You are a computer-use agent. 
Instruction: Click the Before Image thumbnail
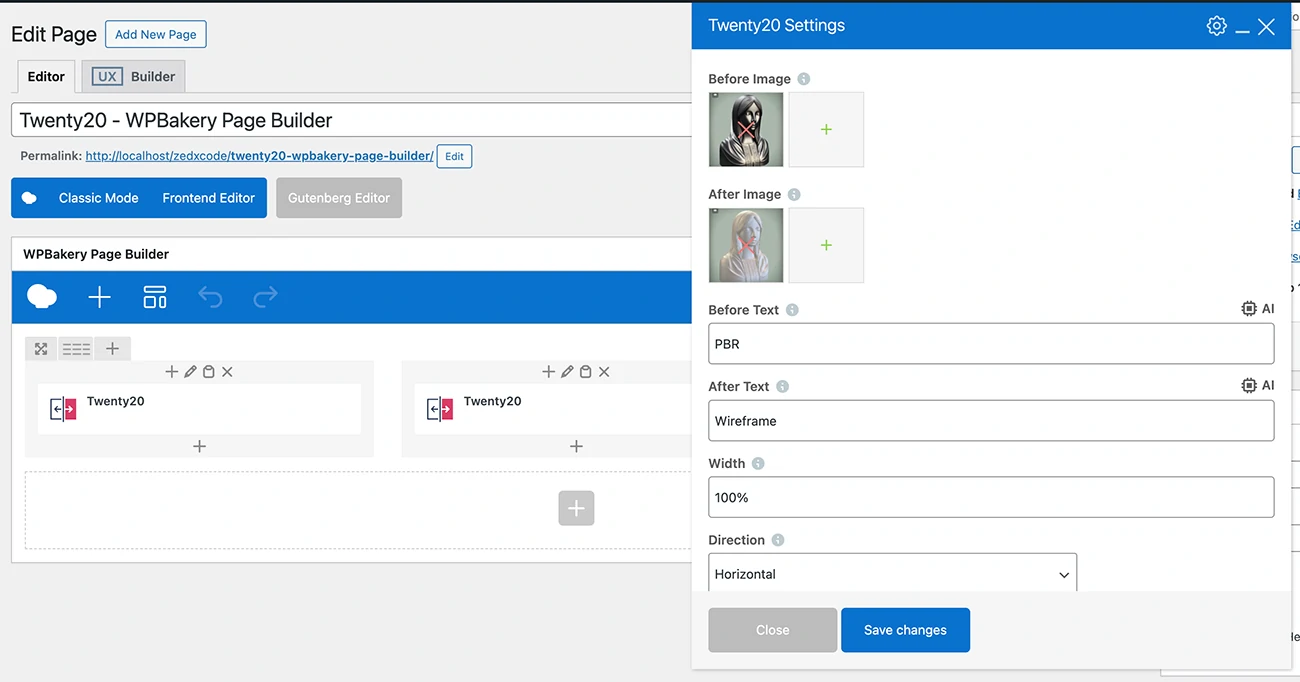pyautogui.click(x=746, y=130)
